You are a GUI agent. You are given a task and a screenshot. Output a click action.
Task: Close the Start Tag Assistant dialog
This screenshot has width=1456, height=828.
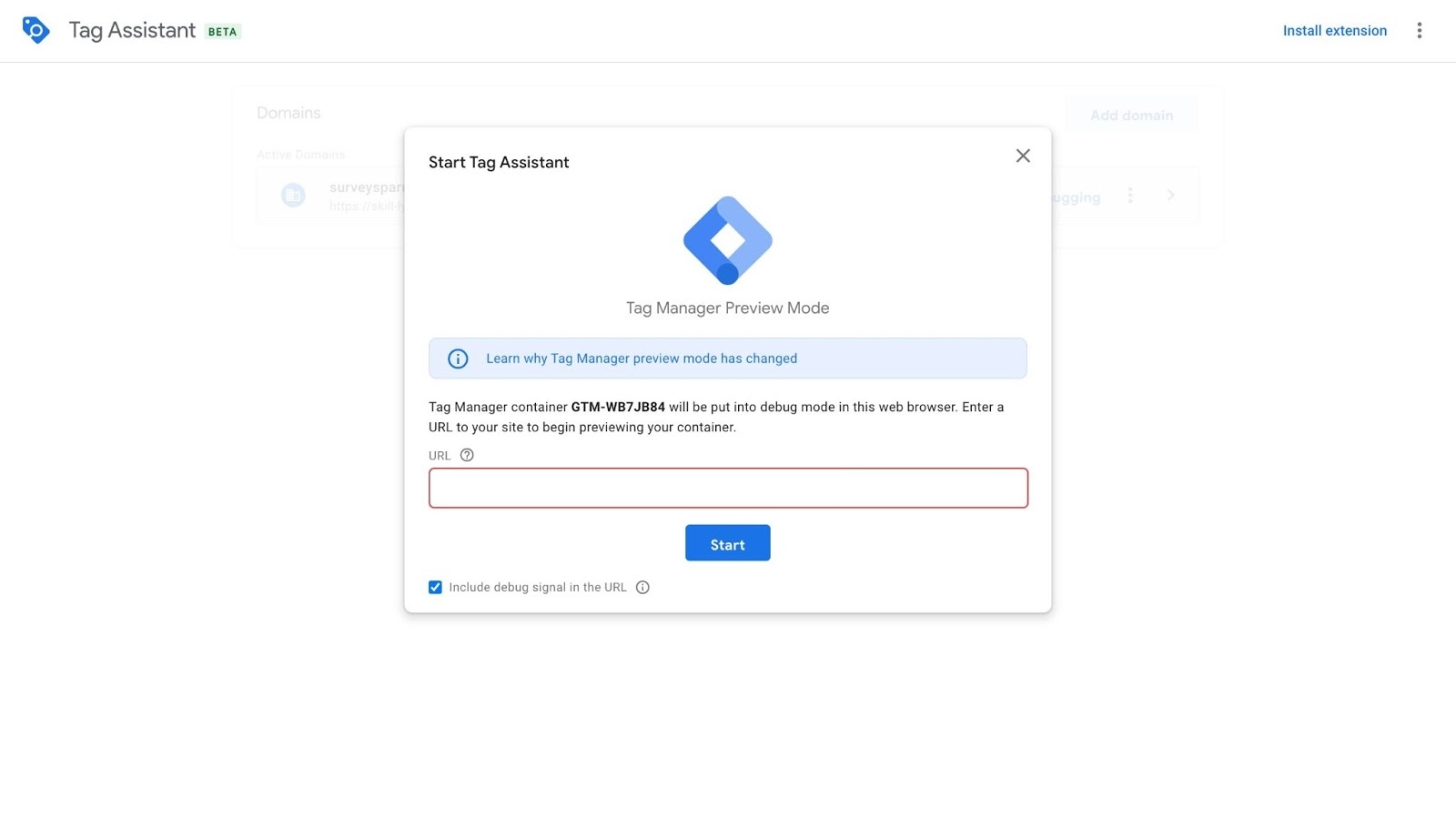pyautogui.click(x=1023, y=157)
